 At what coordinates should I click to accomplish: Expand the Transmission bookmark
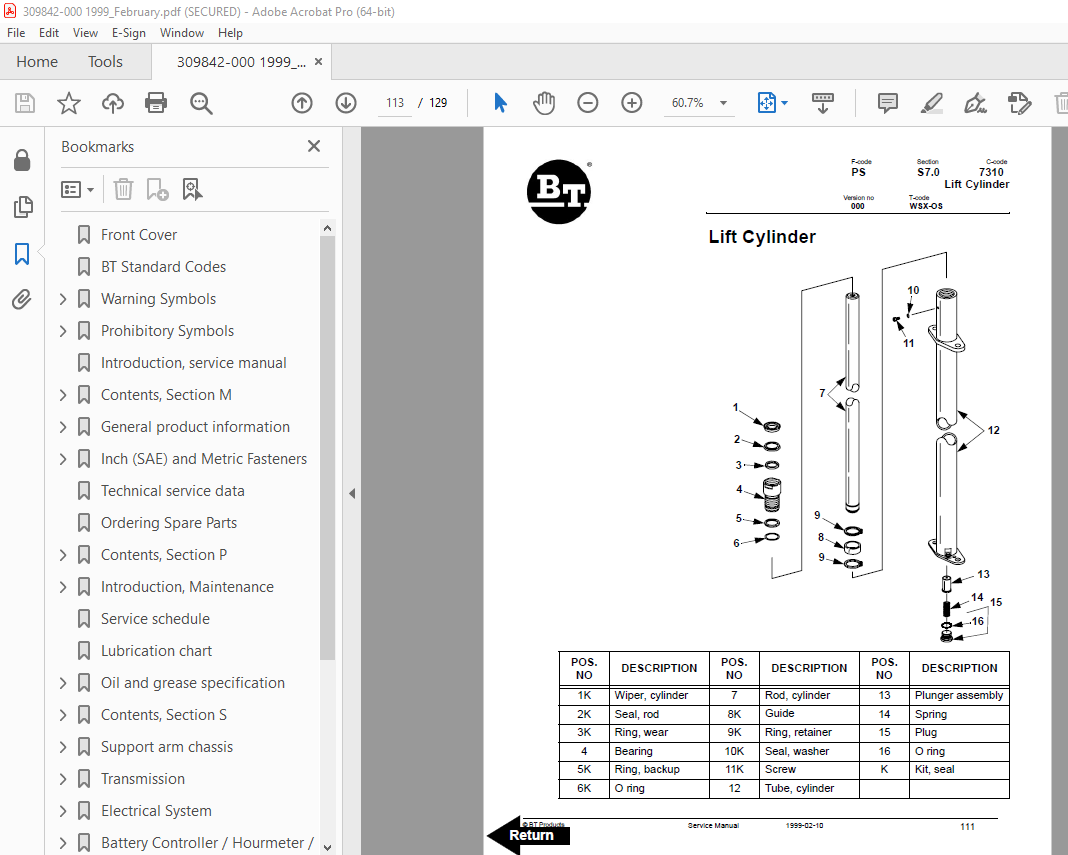tap(63, 779)
